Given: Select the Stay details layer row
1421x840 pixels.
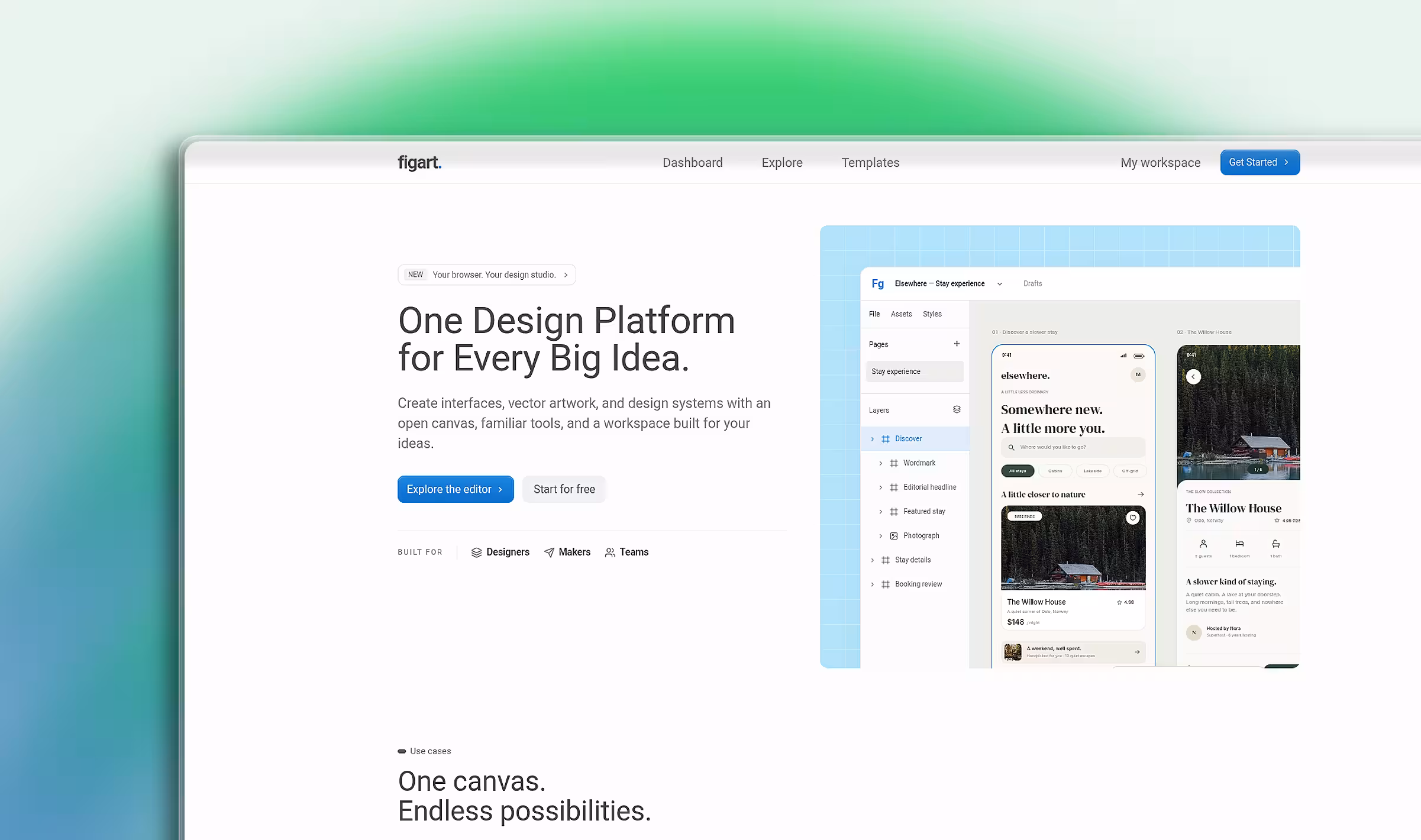Looking at the screenshot, I should [915, 560].
